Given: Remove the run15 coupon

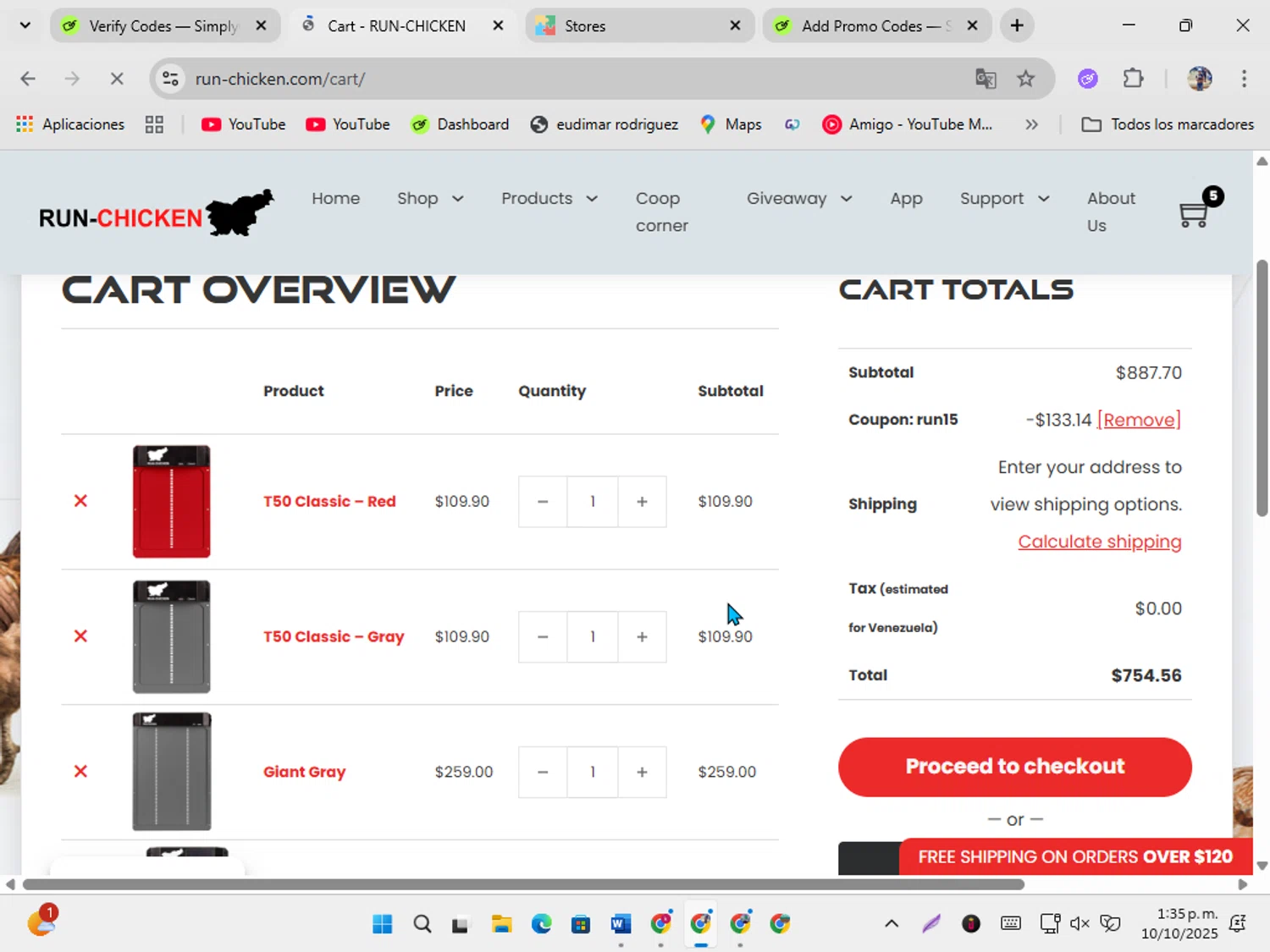Looking at the screenshot, I should pyautogui.click(x=1139, y=420).
